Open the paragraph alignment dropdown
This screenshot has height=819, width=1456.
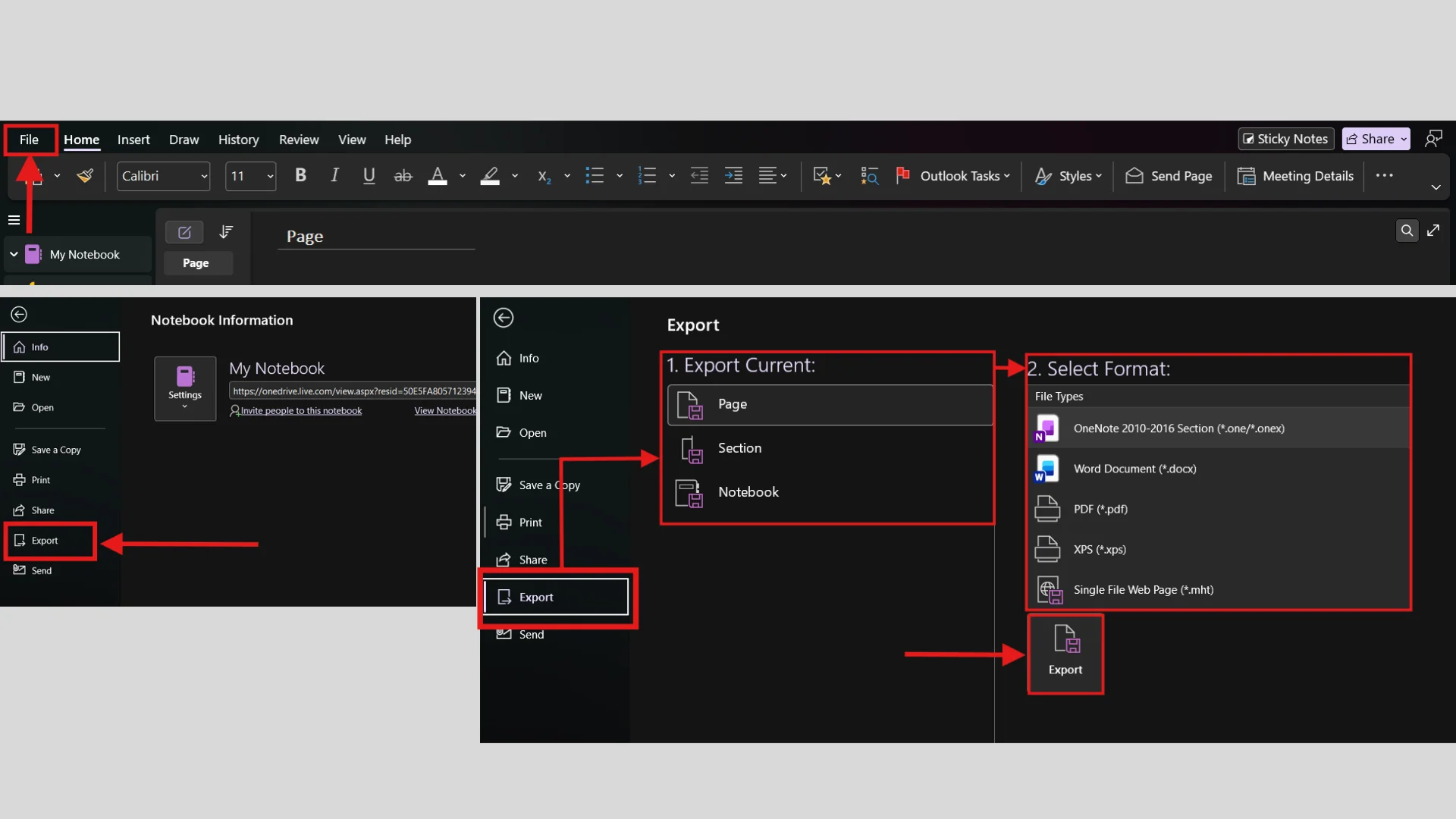[x=773, y=176]
